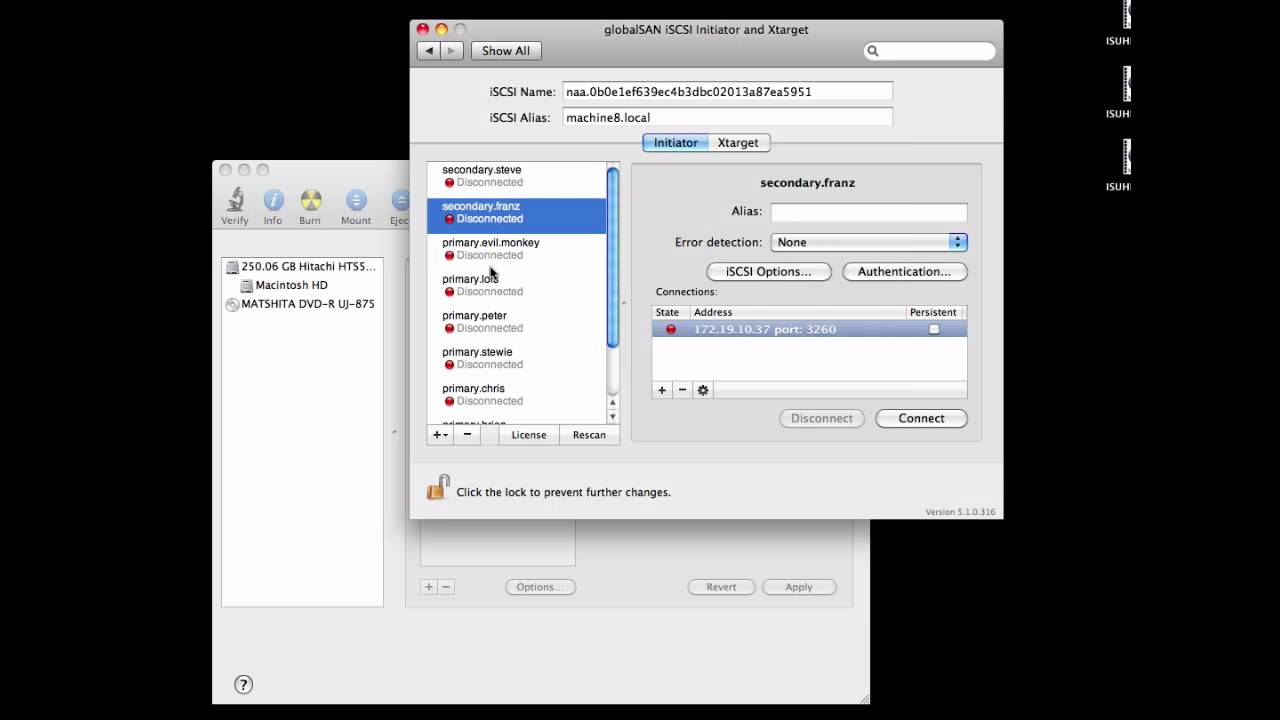Select primary.evil.monkey target
This screenshot has height=720, width=1280.
click(x=516, y=249)
